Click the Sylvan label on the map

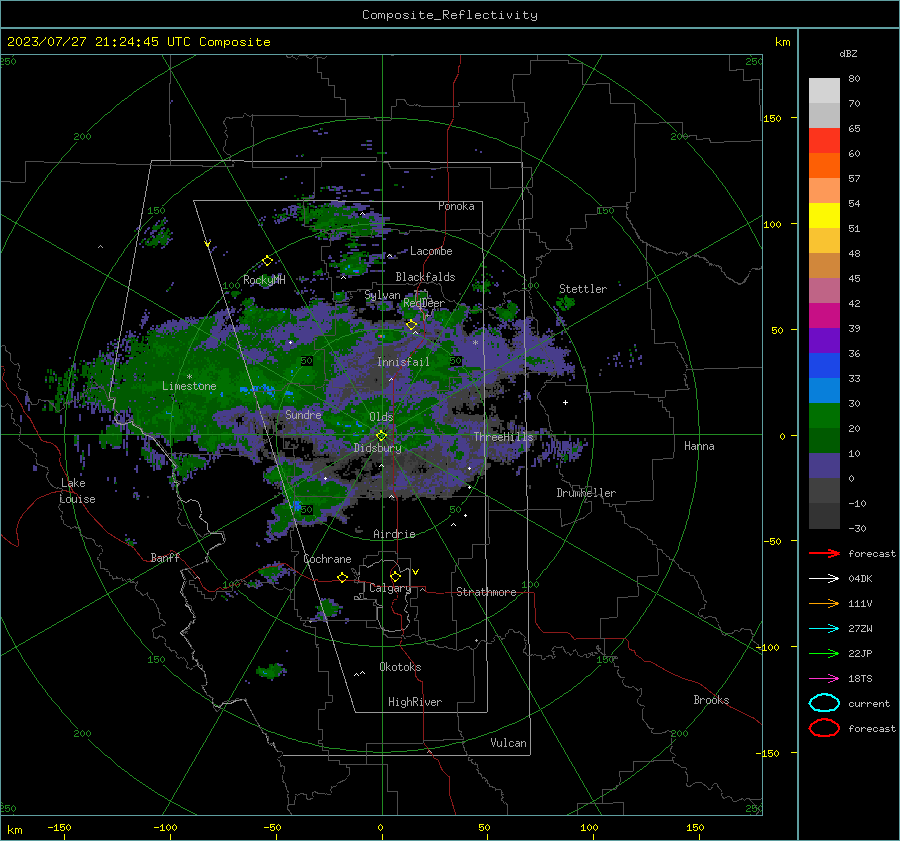pyautogui.click(x=382, y=295)
